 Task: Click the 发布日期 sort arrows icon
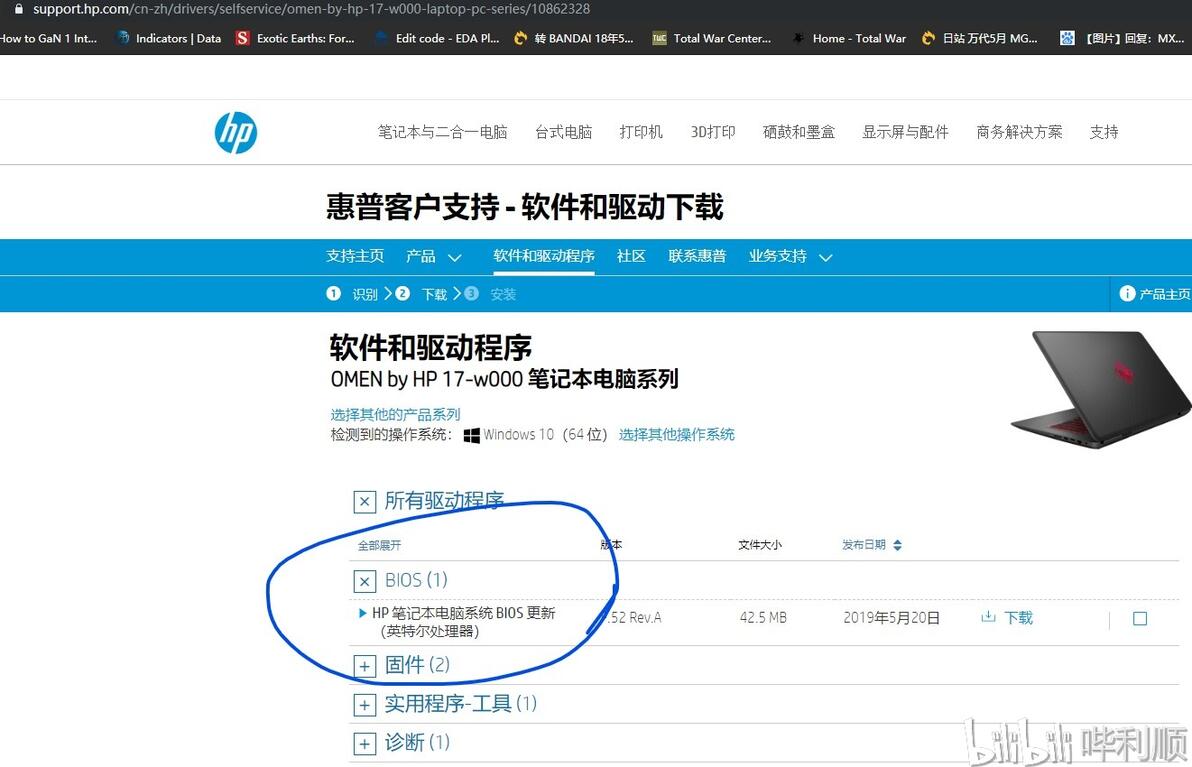[898, 545]
